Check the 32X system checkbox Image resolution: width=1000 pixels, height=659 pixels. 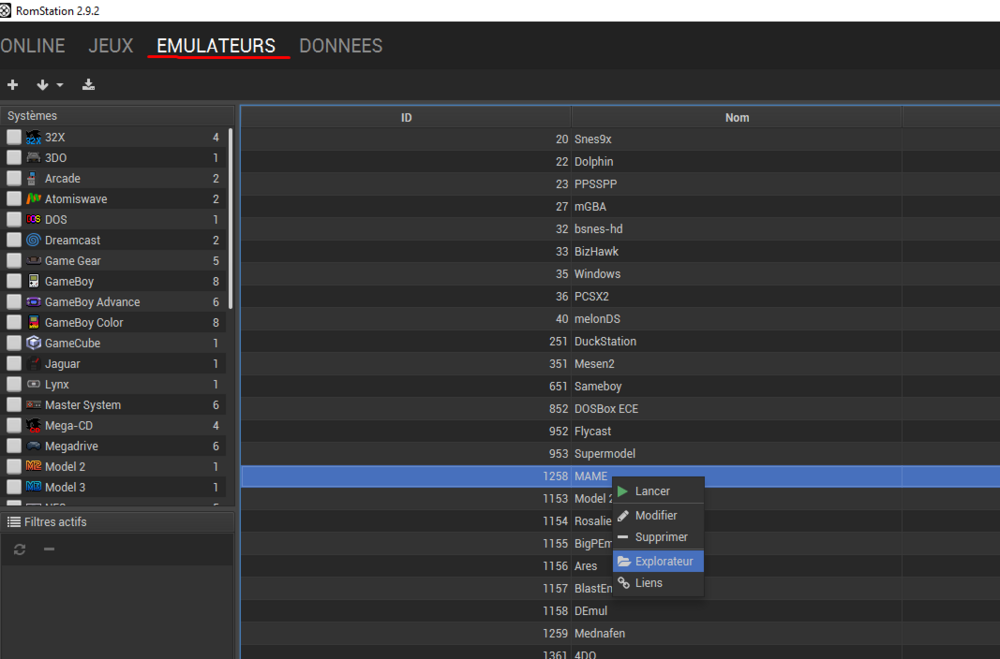pos(13,137)
